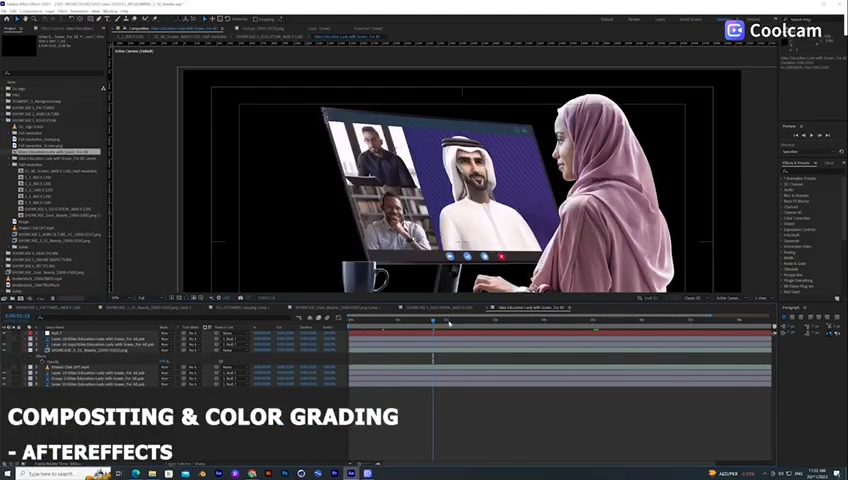Open the Effect Controls panel tab
Image resolution: width=848 pixels, height=480 pixels.
pos(67,28)
